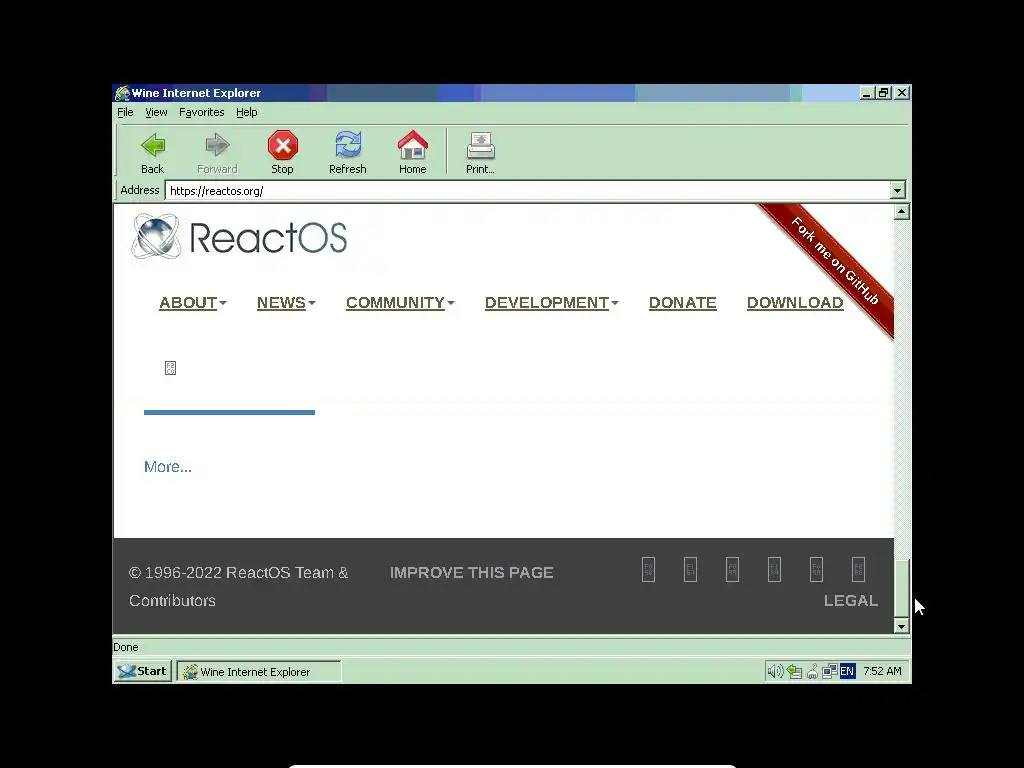This screenshot has width=1024, height=768.
Task: Open the Help menu
Action: pos(247,112)
